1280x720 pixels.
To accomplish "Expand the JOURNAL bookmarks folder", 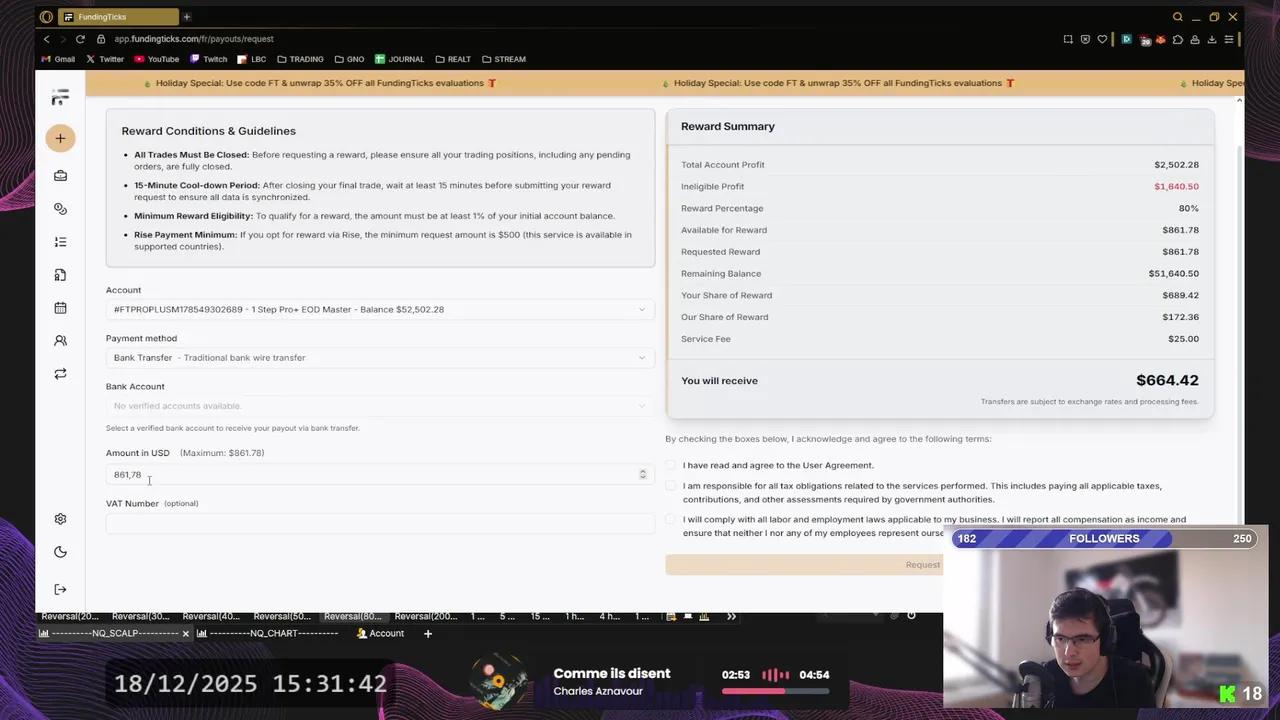I will pos(399,59).
